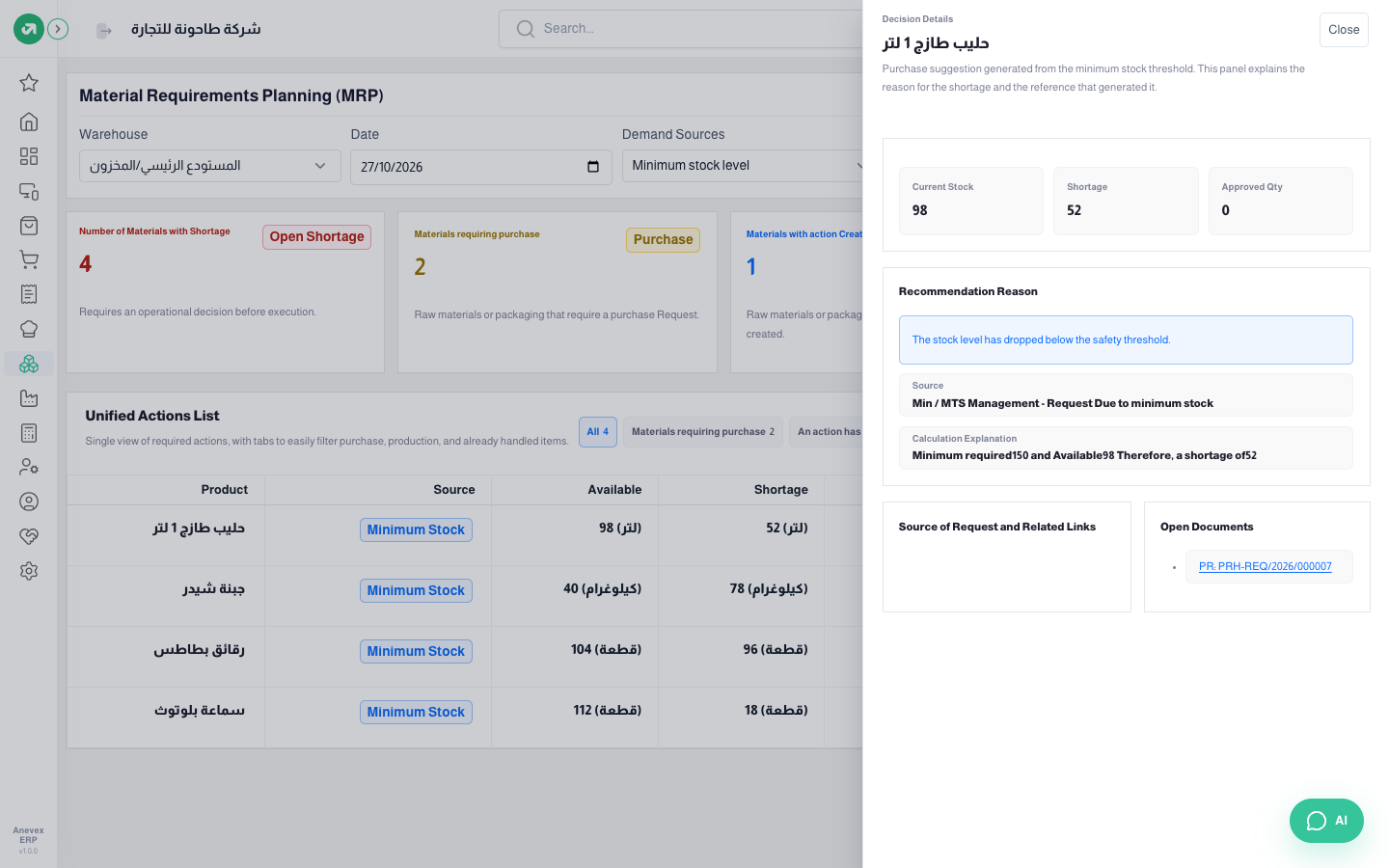Screen dimensions: 1389x868
Task: Open the date picker calendar icon
Action: 593,167
